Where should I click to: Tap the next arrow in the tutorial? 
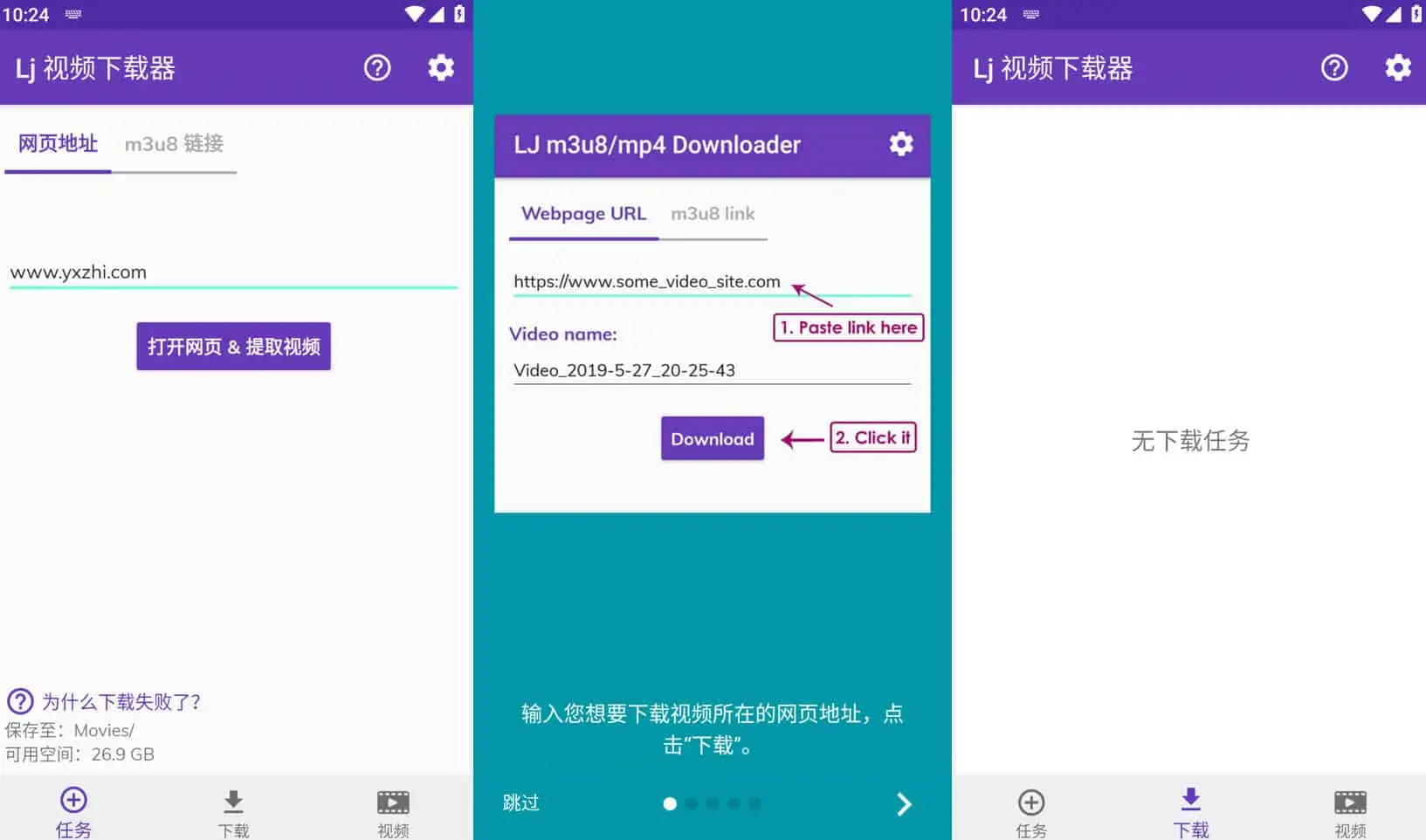pos(904,803)
